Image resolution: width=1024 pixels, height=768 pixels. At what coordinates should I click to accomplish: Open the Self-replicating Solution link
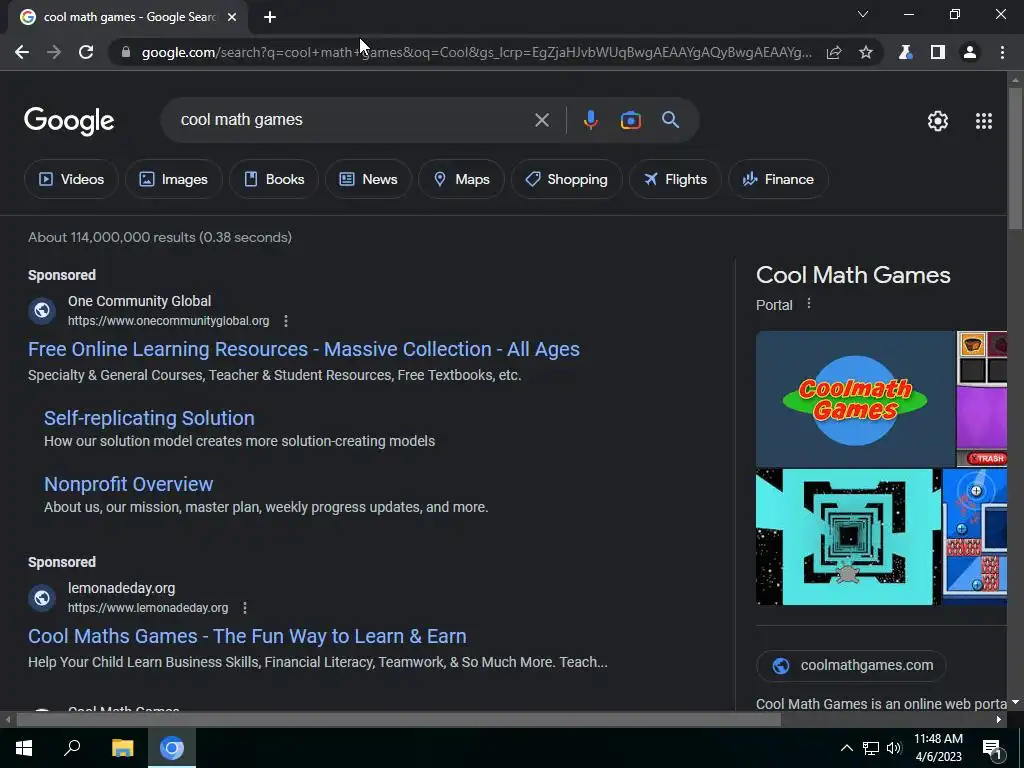[149, 418]
